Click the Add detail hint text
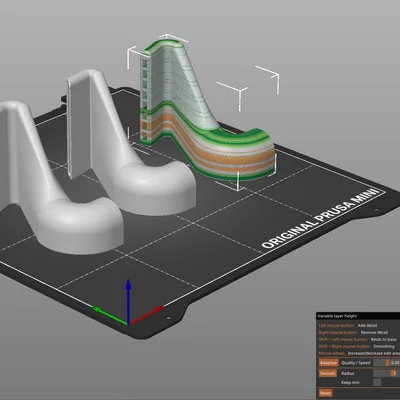 [367, 325]
